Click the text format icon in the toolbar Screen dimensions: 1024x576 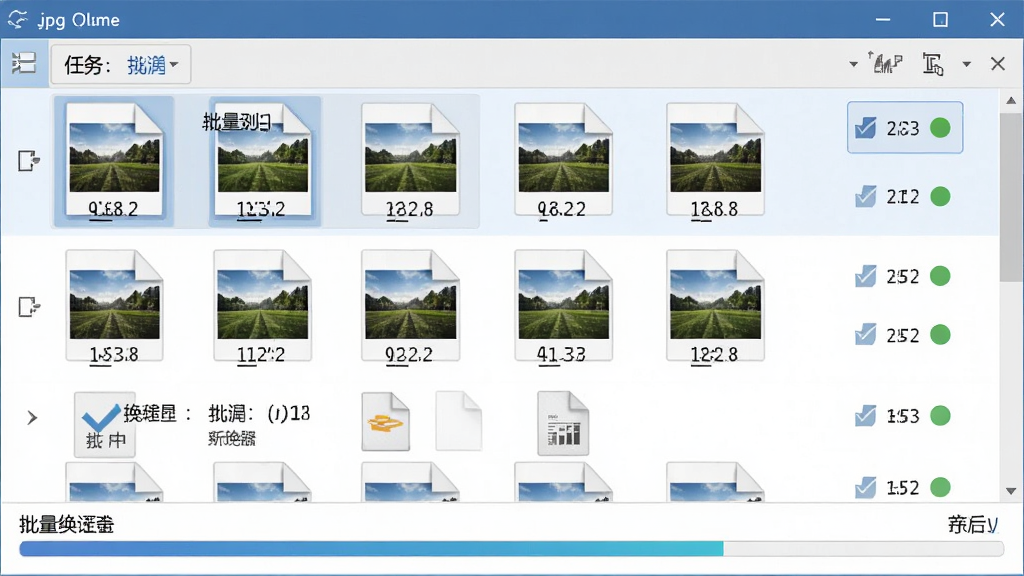pos(933,64)
